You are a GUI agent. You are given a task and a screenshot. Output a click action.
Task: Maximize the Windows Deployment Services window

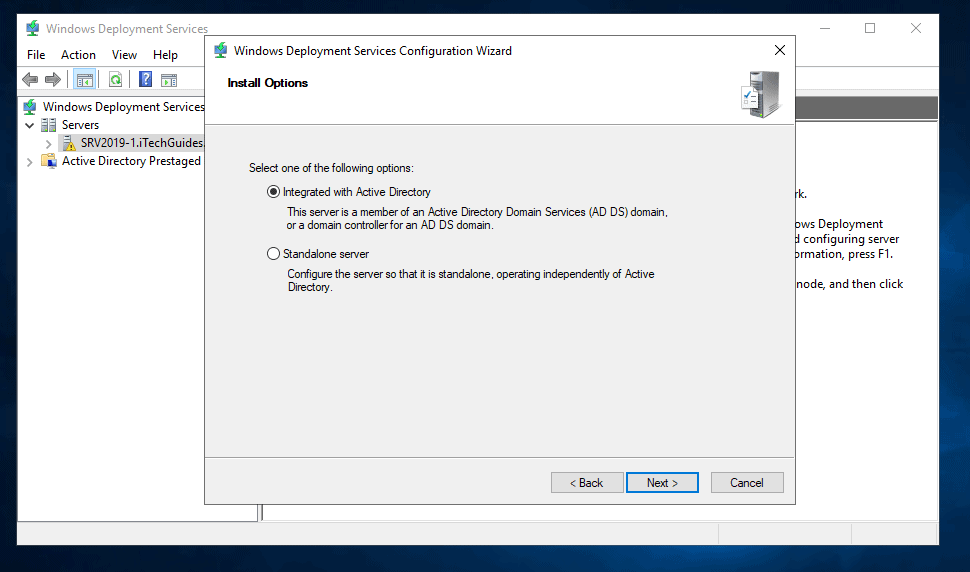870,28
